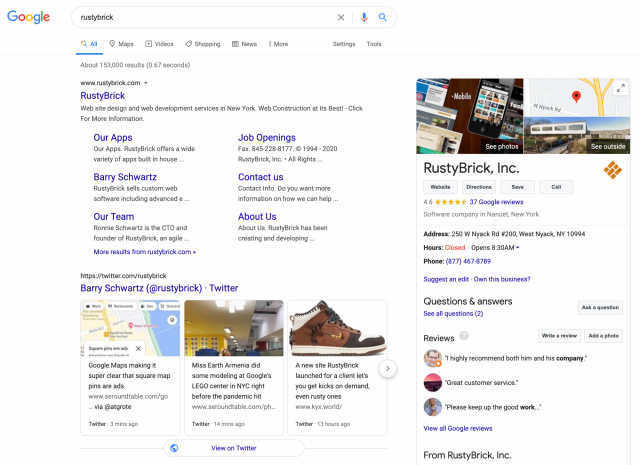Open search Tools
Screen dimensions: 640x465
374,44
